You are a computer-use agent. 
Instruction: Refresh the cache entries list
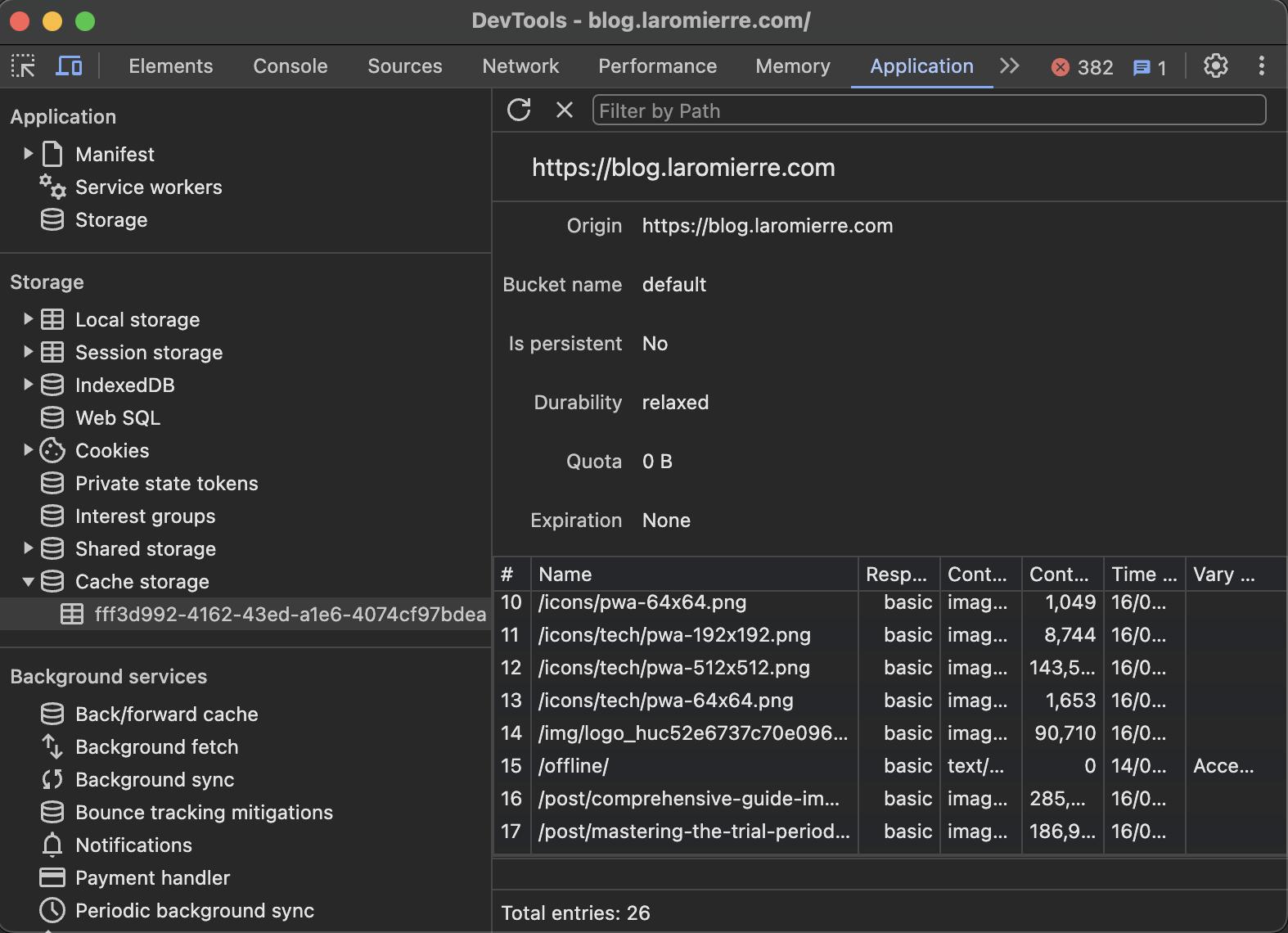(x=519, y=110)
